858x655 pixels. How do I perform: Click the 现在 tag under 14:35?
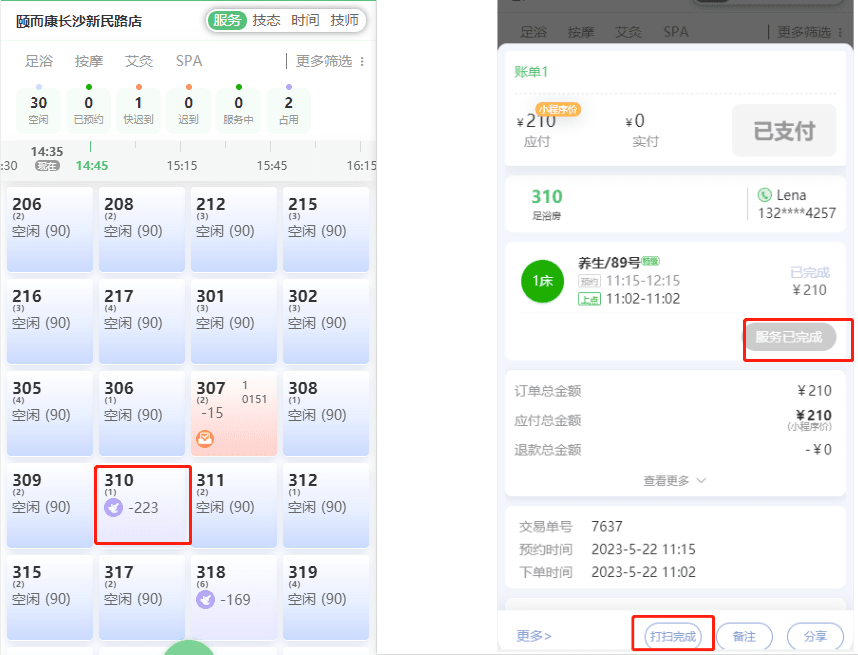[x=47, y=166]
